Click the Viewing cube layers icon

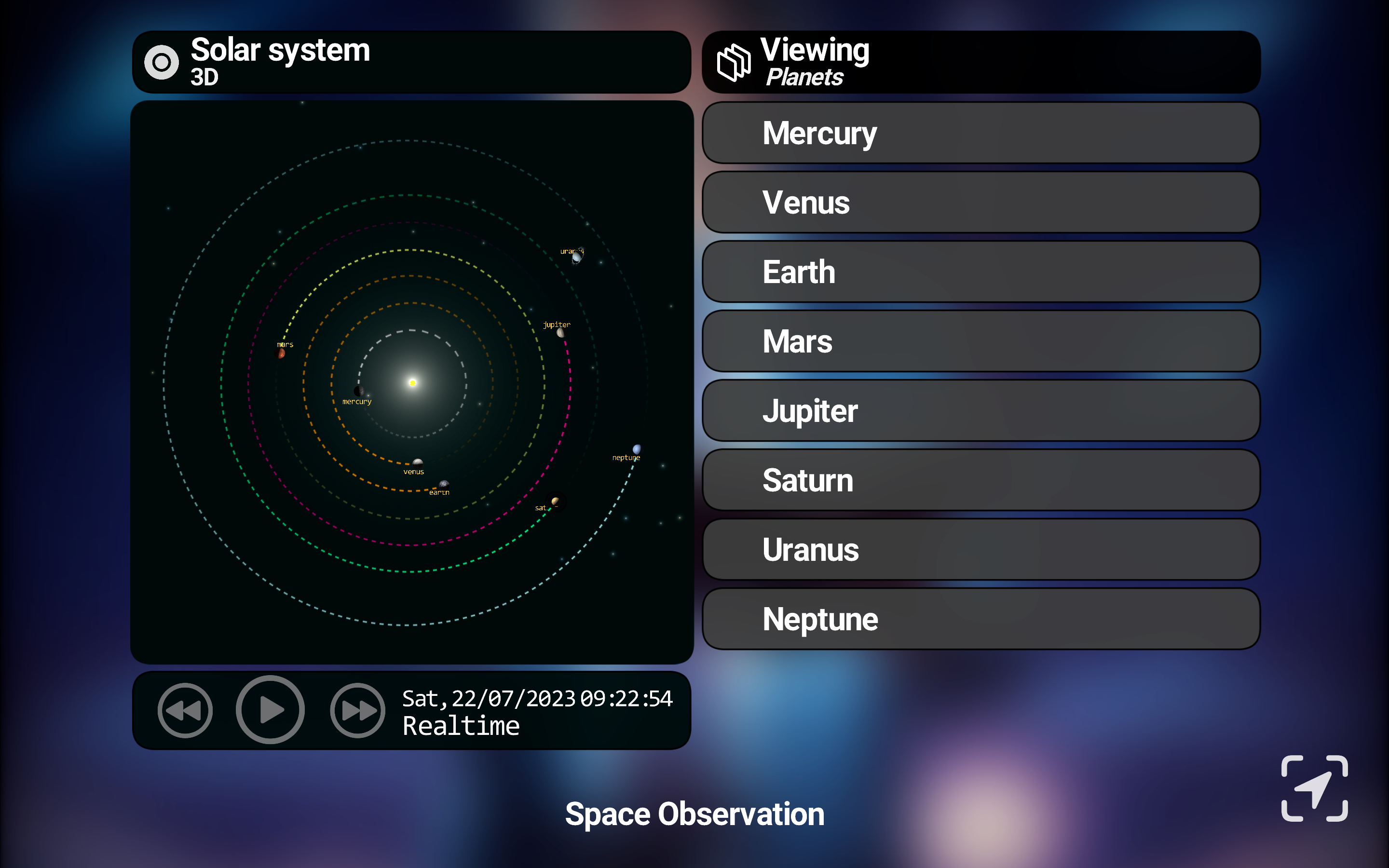point(734,62)
